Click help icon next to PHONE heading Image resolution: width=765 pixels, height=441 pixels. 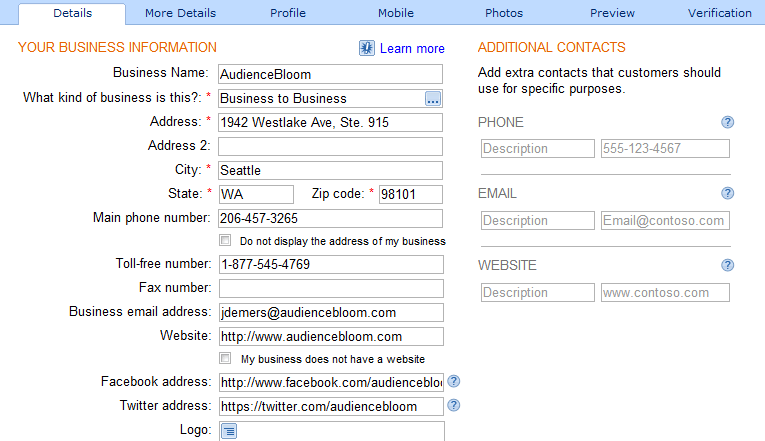(x=727, y=122)
